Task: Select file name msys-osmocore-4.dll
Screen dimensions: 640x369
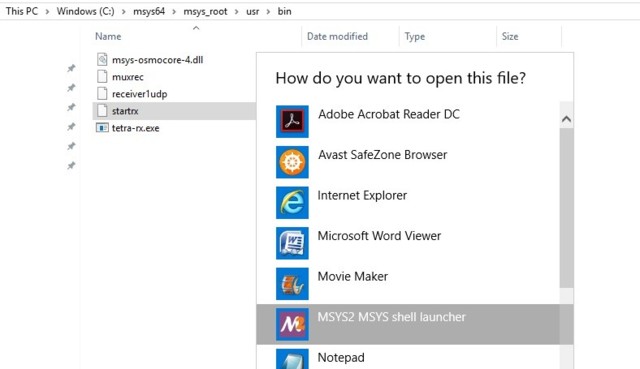Action: [158, 60]
